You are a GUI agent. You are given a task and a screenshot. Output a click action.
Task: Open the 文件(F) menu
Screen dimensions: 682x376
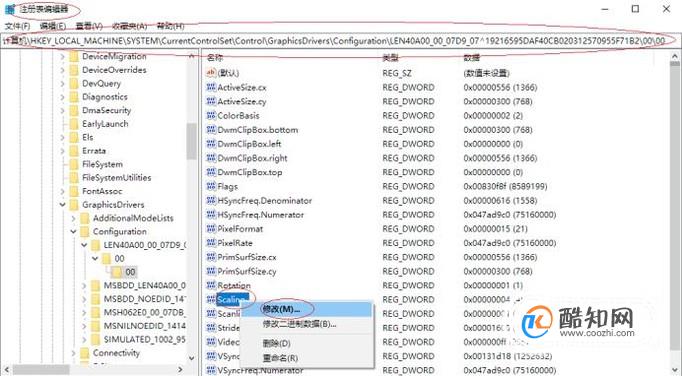pyautogui.click(x=17, y=26)
